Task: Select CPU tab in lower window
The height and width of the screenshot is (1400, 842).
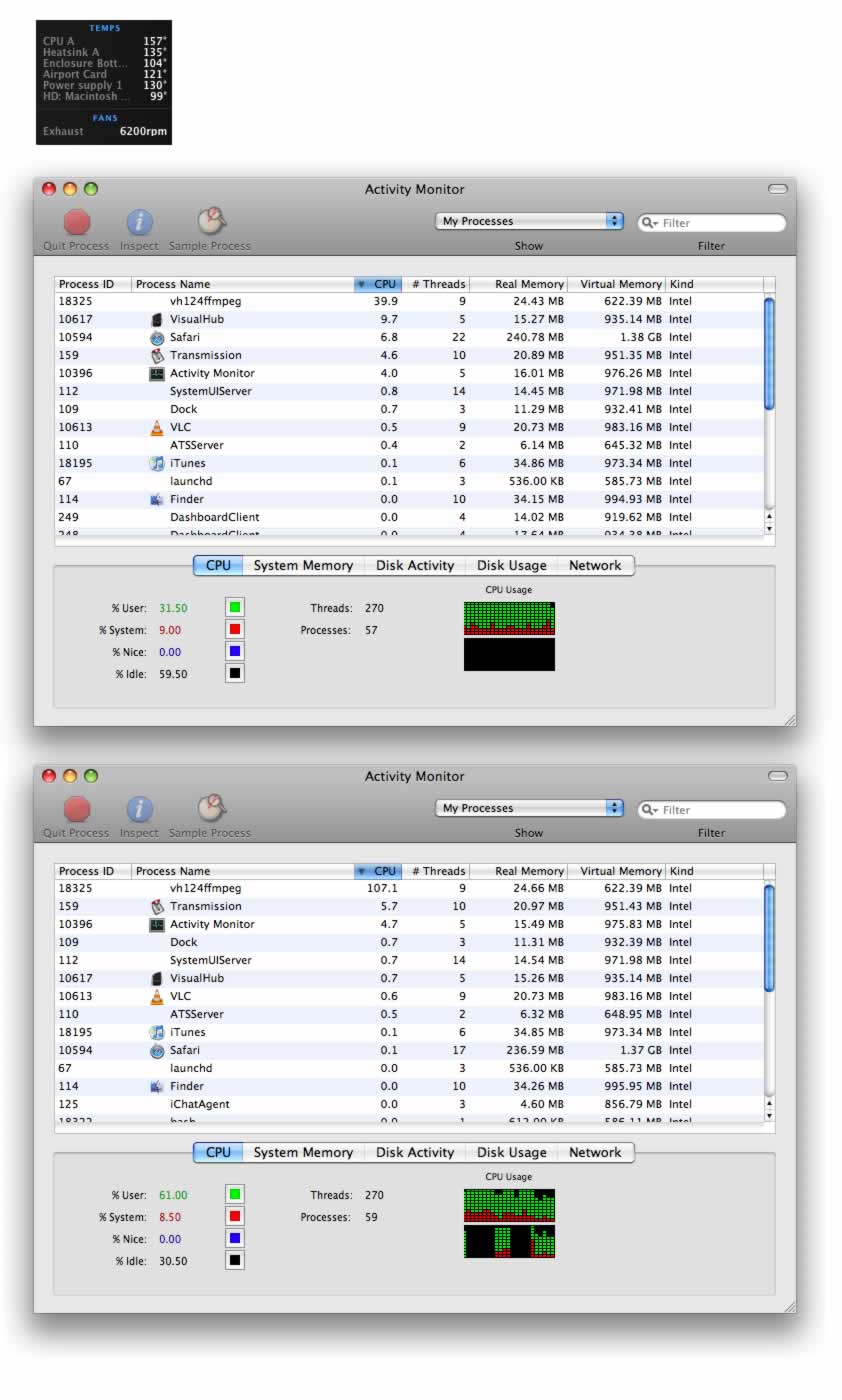Action: (x=218, y=1152)
